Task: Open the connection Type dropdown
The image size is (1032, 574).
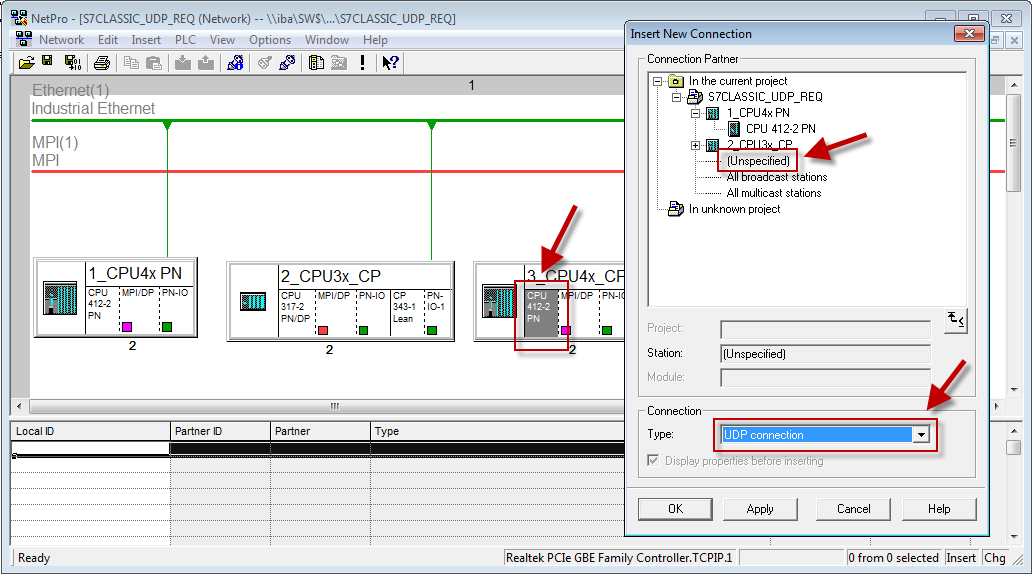Action: (x=921, y=435)
